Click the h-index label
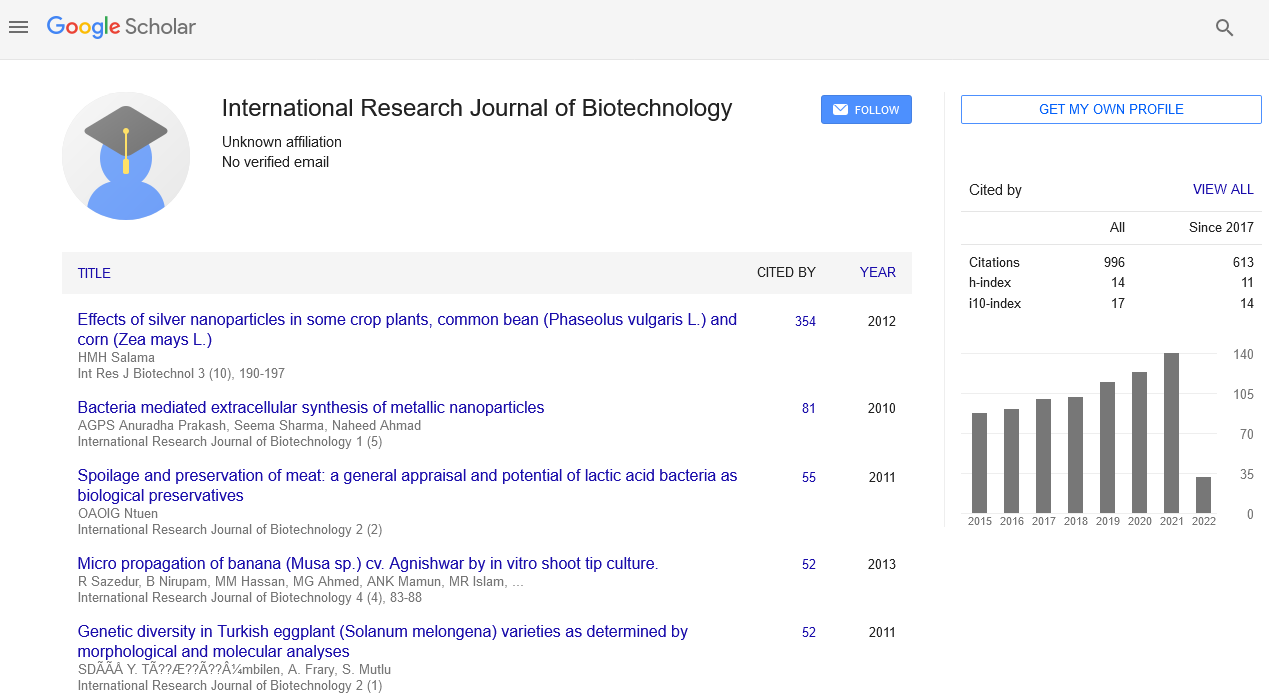The height and width of the screenshot is (699, 1269). coord(991,283)
